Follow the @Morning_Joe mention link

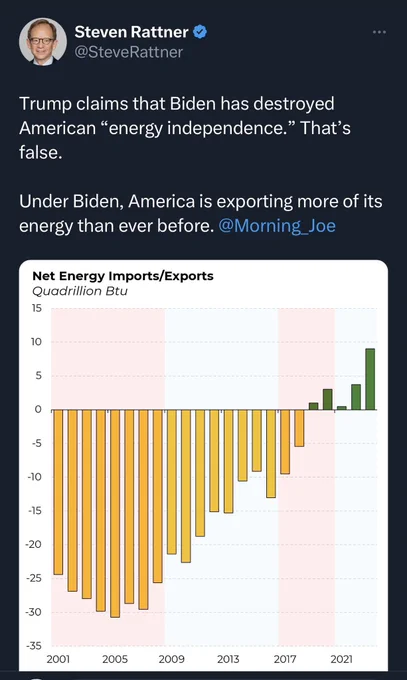[277, 226]
